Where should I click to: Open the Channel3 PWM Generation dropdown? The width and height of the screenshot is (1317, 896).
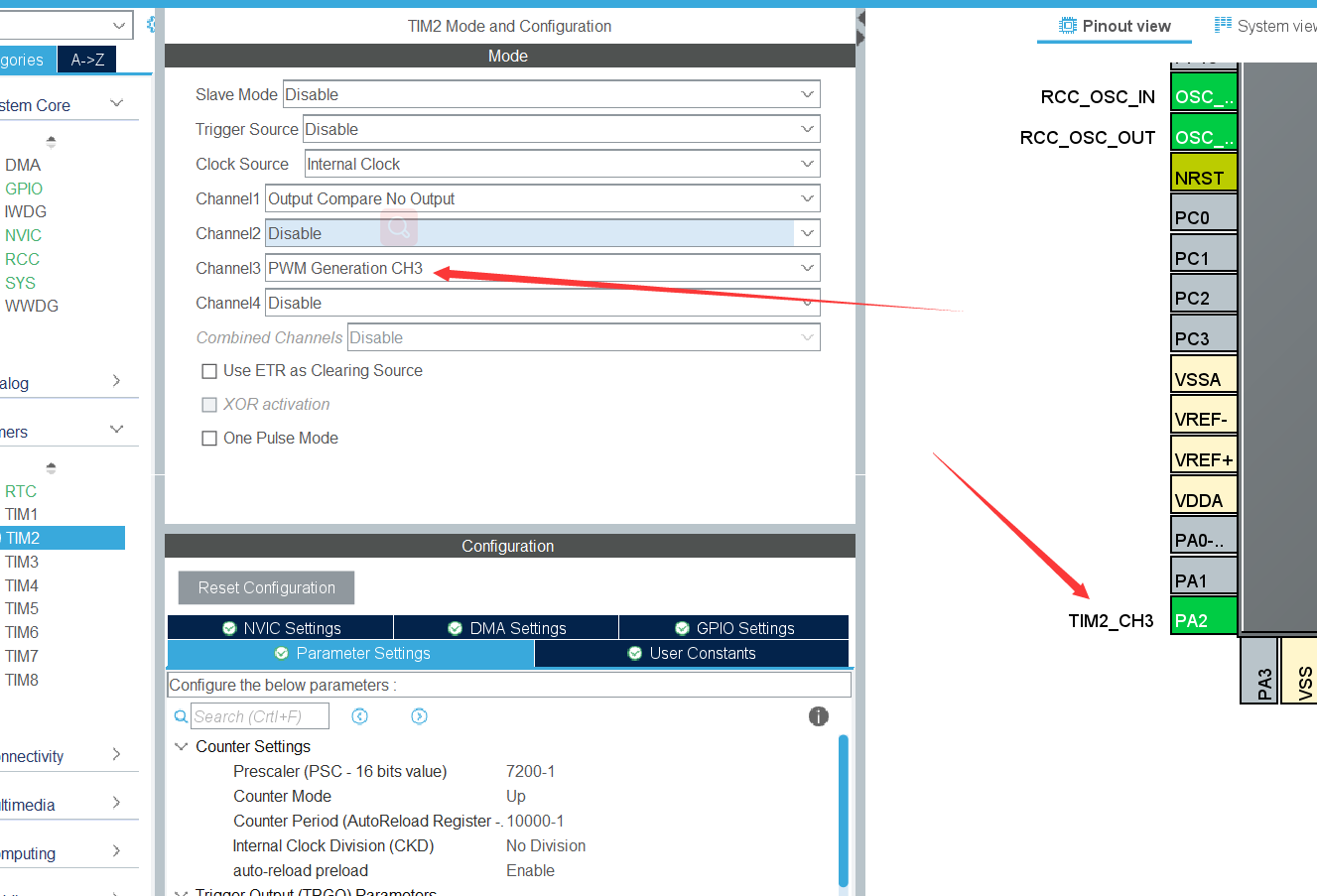click(543, 268)
